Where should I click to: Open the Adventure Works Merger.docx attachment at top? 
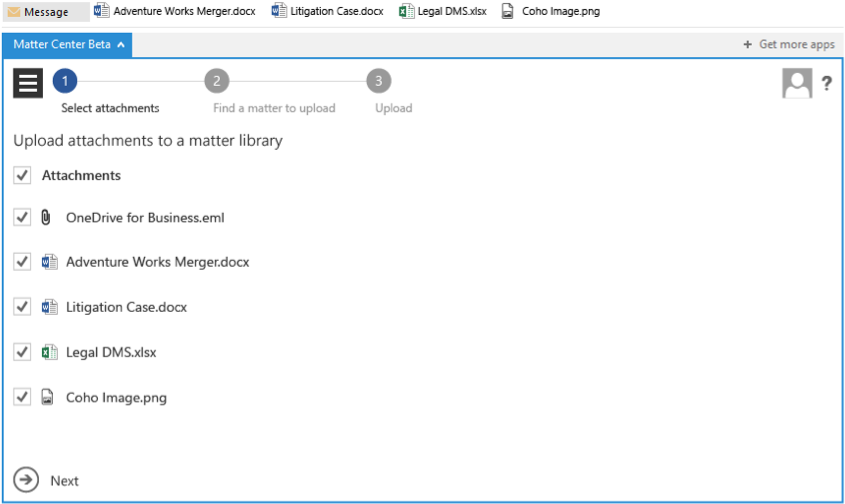175,11
